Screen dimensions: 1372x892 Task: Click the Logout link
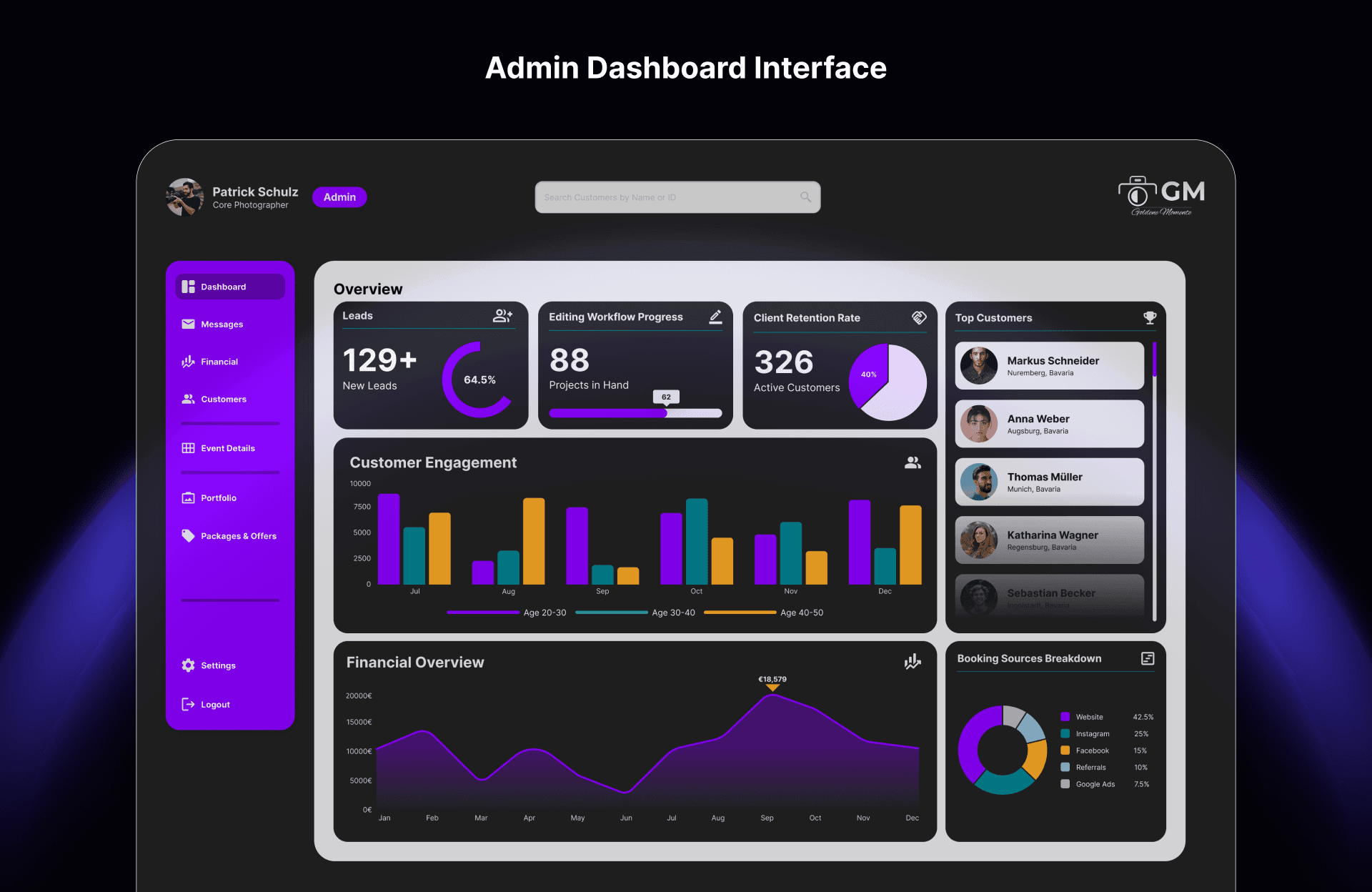pyautogui.click(x=214, y=705)
